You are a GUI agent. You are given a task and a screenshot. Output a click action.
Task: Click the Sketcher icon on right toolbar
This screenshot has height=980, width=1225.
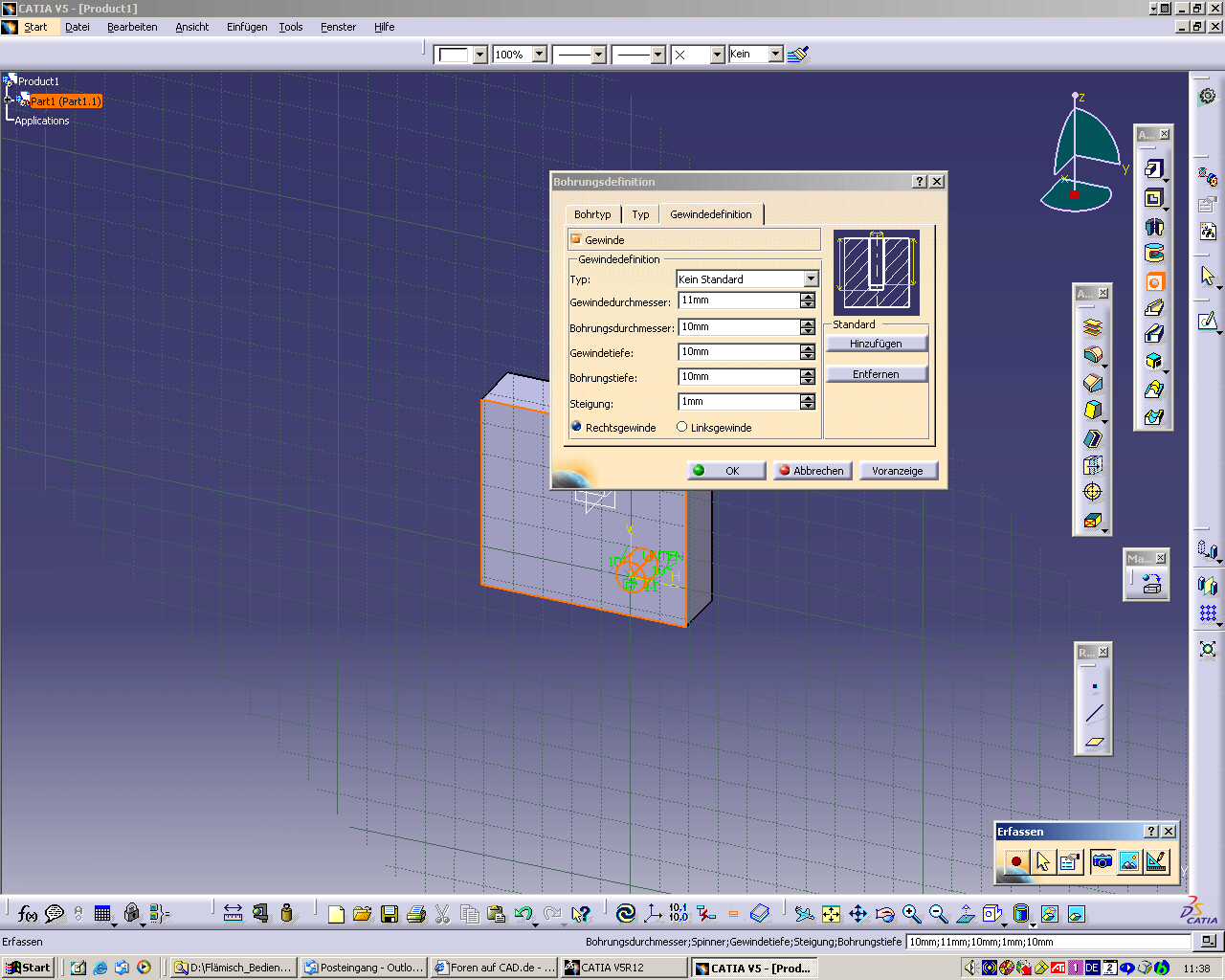1209,321
